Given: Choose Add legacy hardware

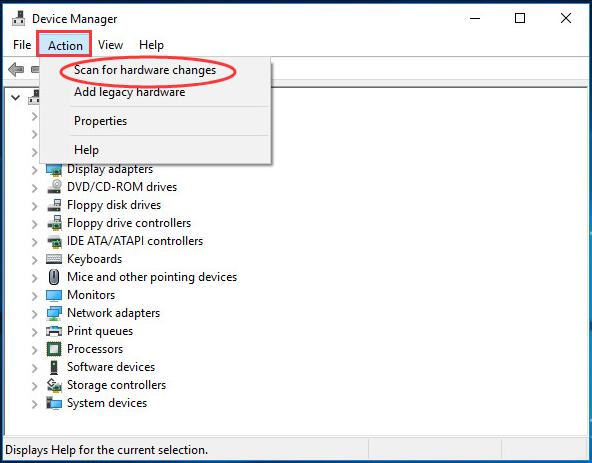Looking at the screenshot, I should [x=130, y=92].
